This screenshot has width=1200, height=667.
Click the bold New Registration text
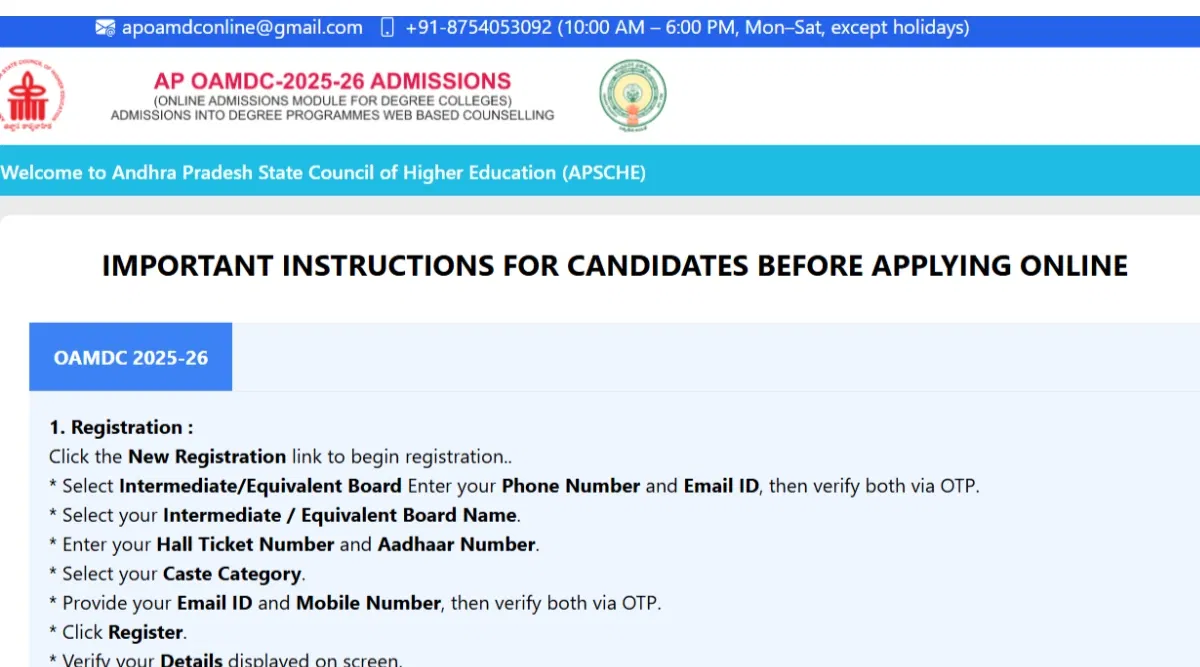pos(207,456)
